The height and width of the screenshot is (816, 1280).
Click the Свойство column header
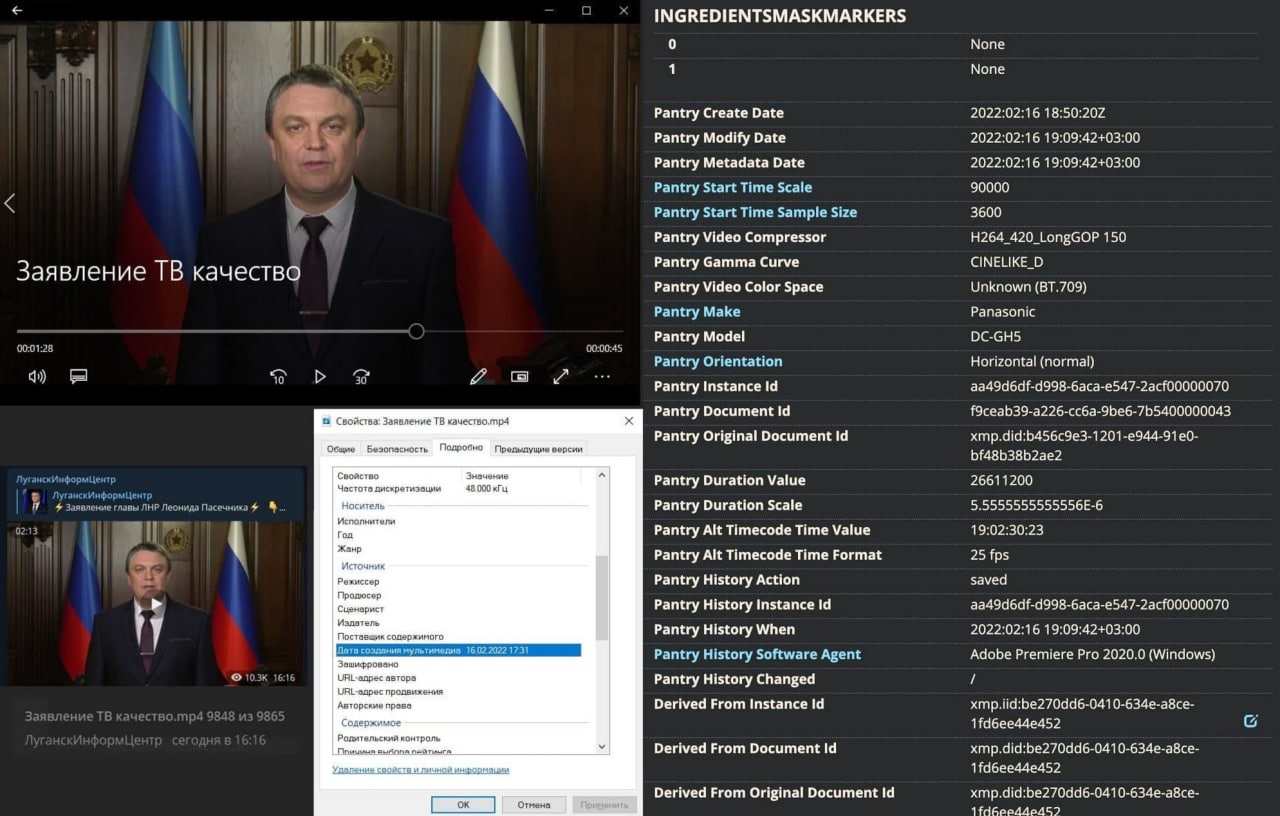(358, 476)
